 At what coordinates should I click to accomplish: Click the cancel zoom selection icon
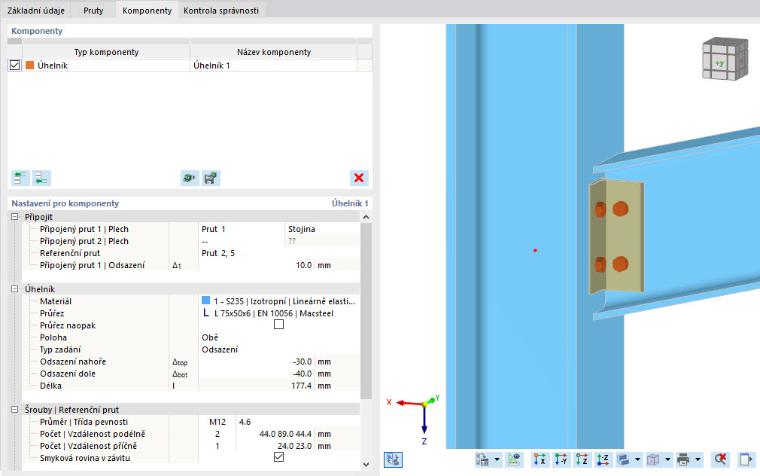[720, 460]
